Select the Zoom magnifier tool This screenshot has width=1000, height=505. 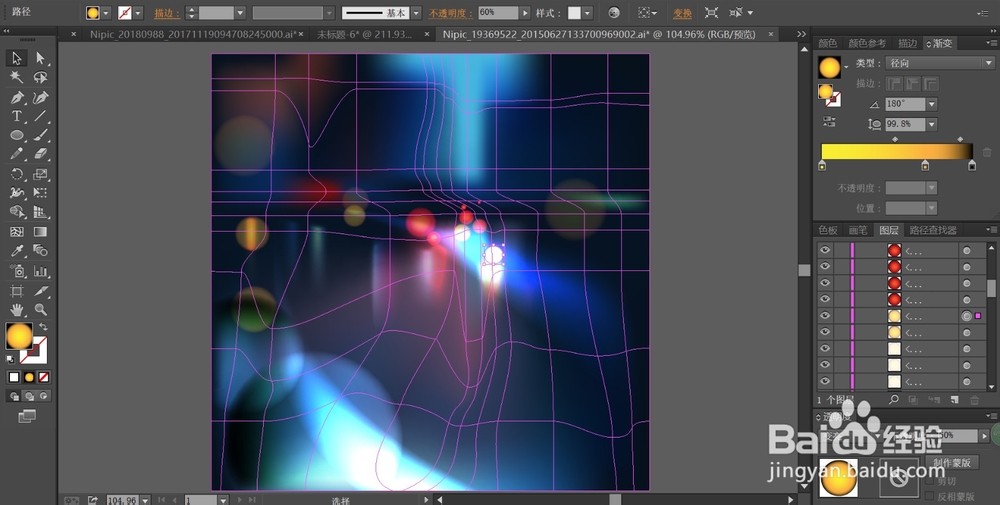point(40,310)
